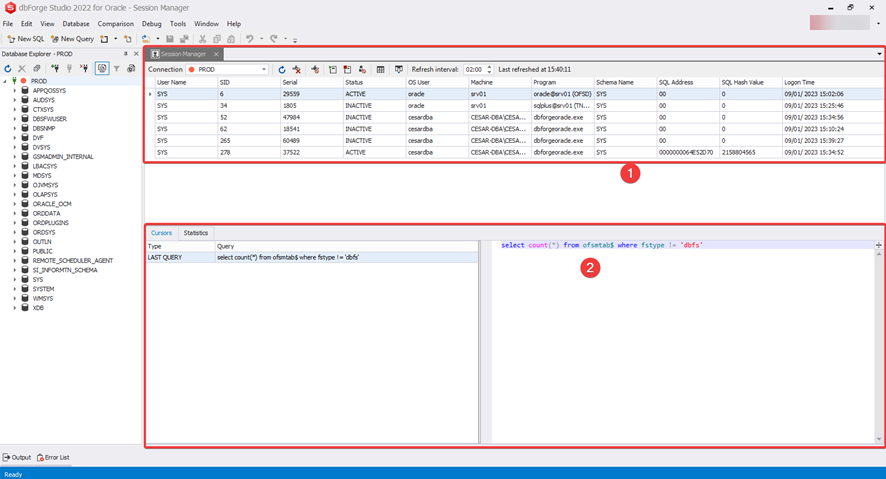Screen dimensions: 886x479
Task: Click the red-square stop icon in session toolbar
Action: pyautogui.click(x=348, y=69)
